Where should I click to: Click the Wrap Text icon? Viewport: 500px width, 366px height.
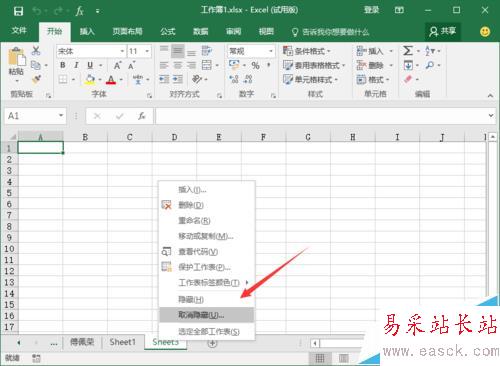tap(206, 50)
